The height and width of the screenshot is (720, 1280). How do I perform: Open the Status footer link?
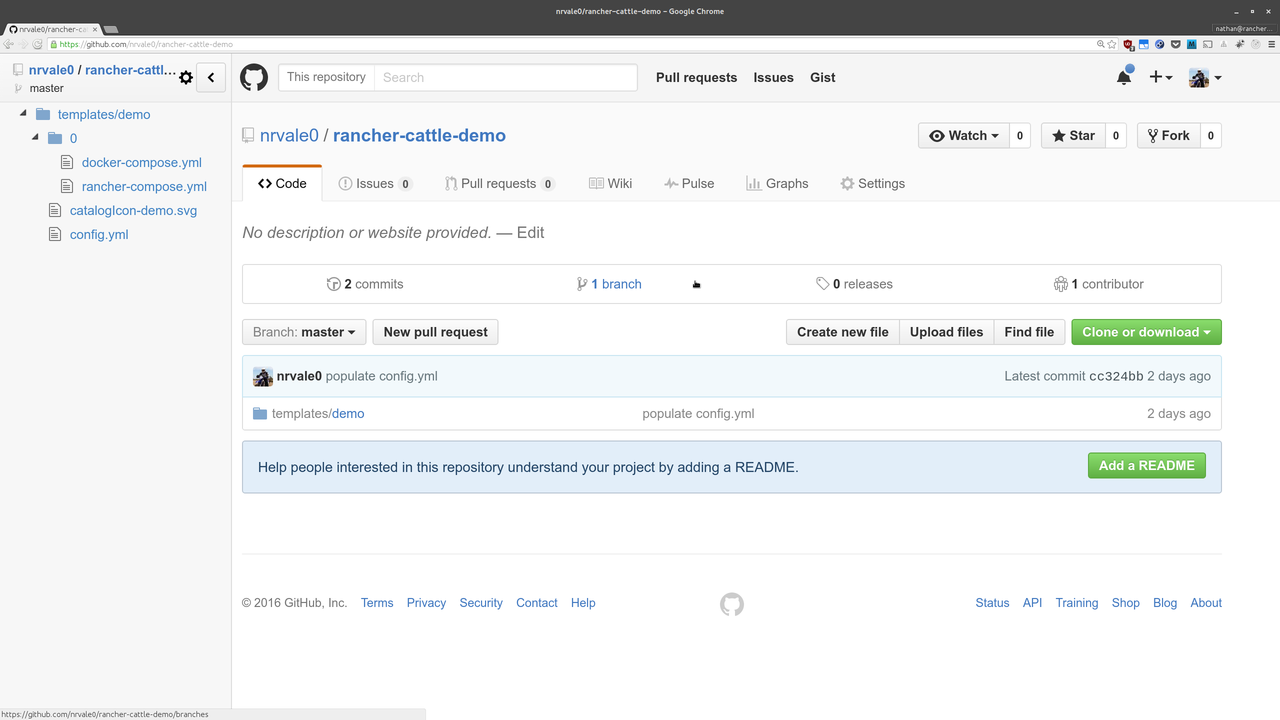coord(992,603)
